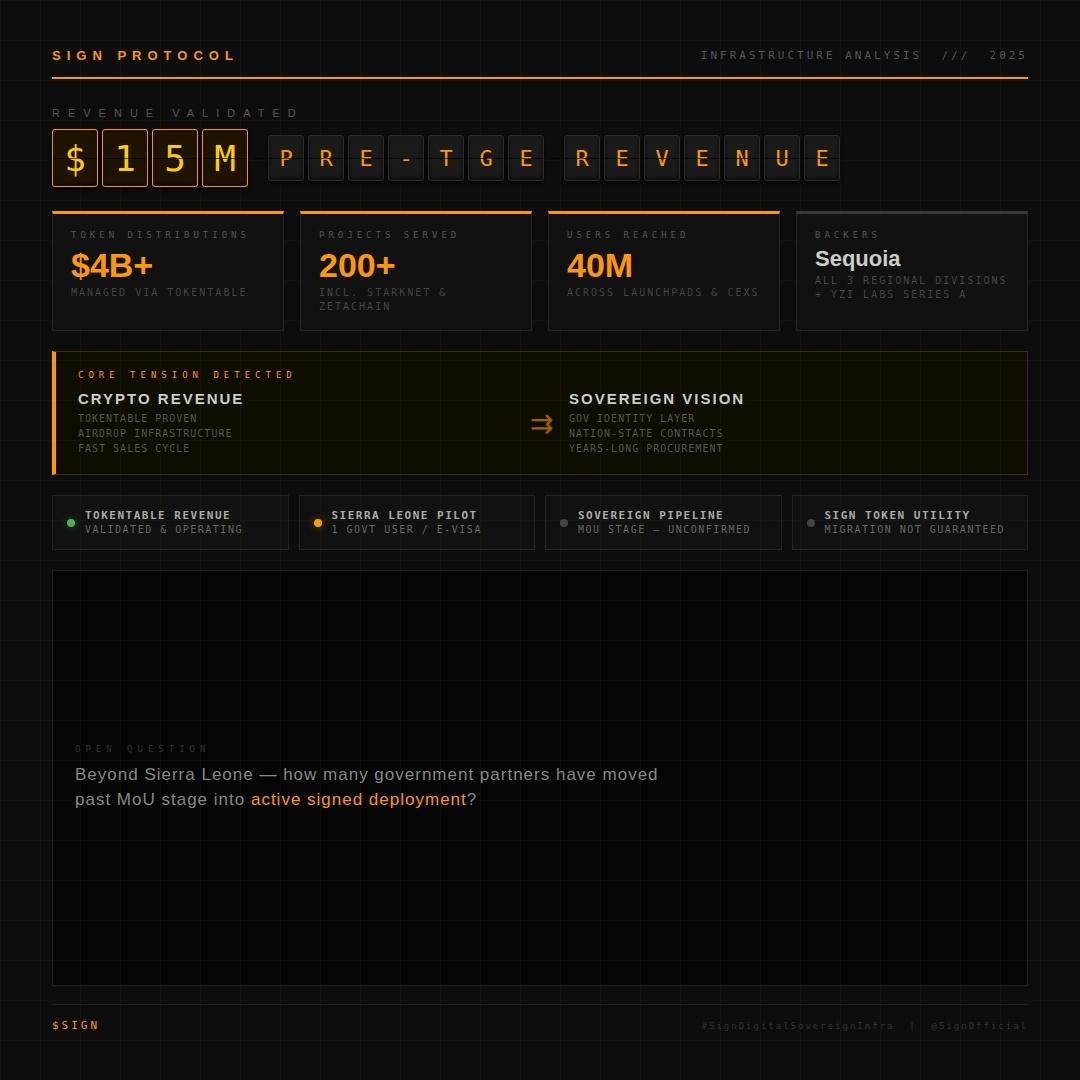Click AIRDROP INFRASTRUCTURE line
Viewport: 1080px width, 1080px height.
(x=155, y=433)
